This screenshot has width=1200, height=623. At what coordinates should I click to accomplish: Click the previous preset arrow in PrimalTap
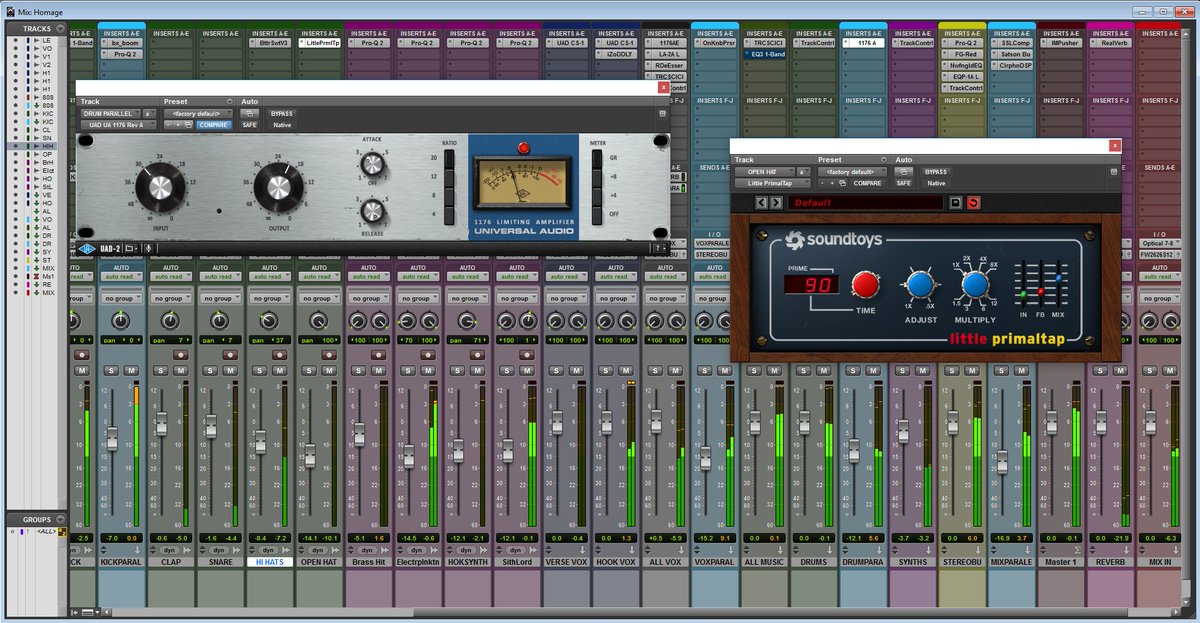click(x=762, y=203)
